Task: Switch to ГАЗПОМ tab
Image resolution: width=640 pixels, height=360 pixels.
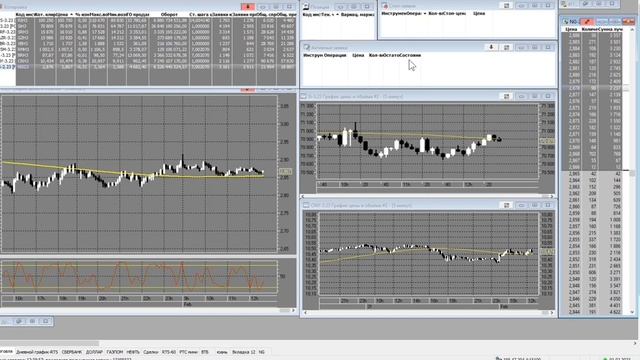Action: click(115, 352)
